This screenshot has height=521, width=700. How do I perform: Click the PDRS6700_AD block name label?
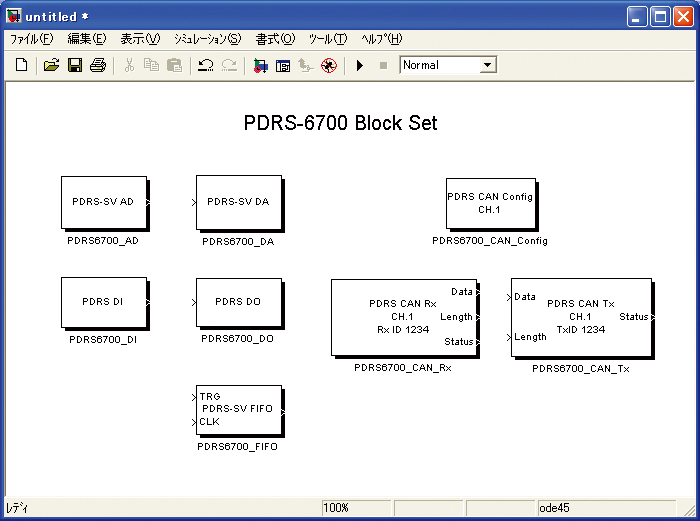(103, 241)
